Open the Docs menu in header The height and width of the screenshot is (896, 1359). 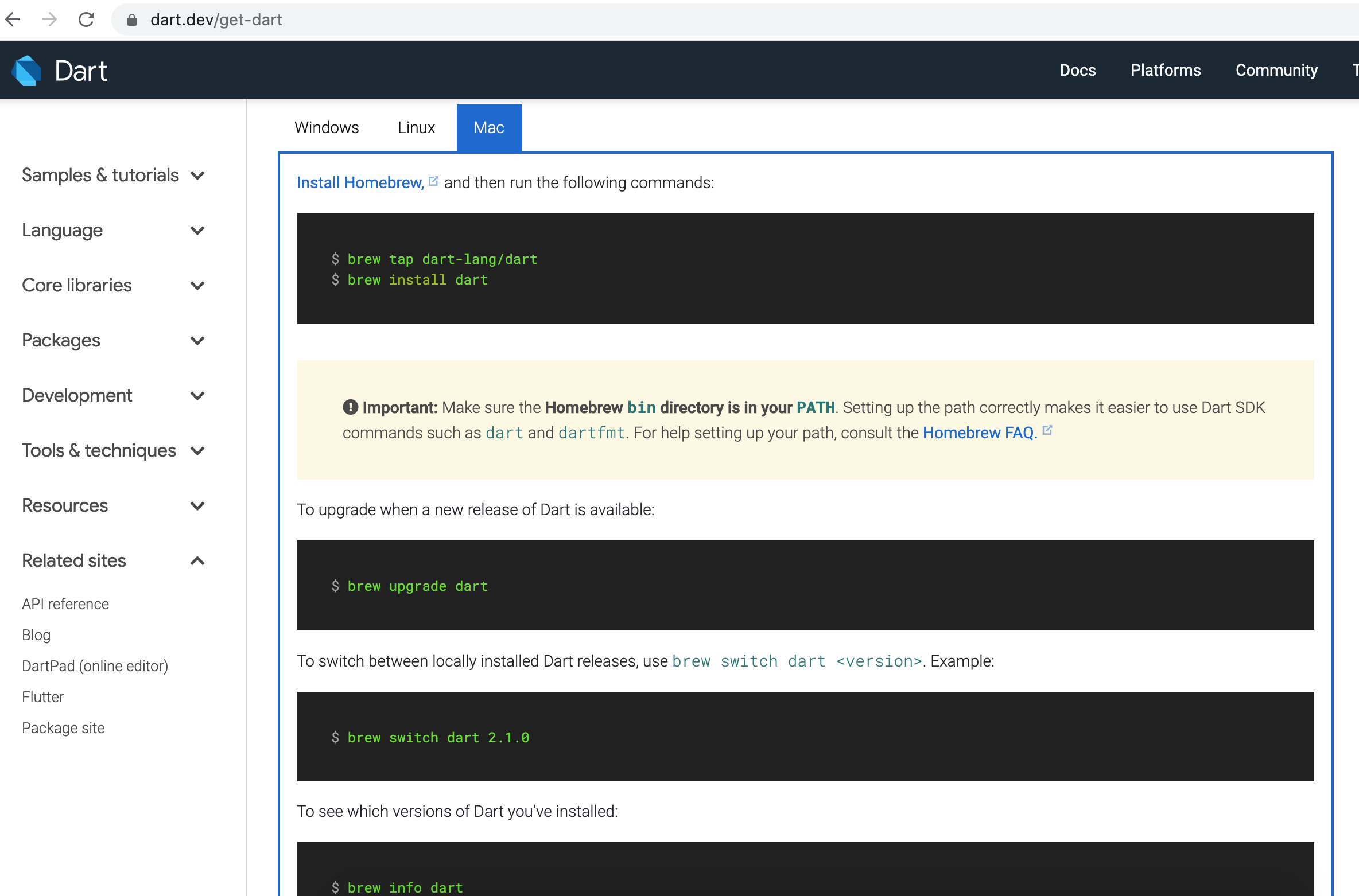click(1078, 70)
